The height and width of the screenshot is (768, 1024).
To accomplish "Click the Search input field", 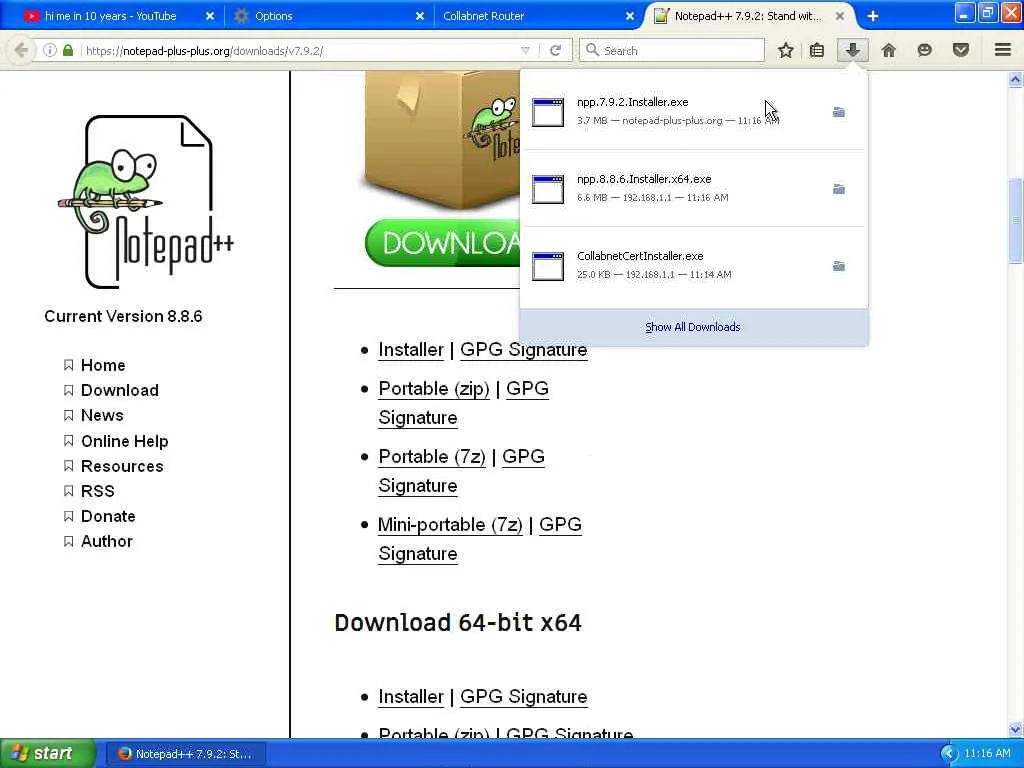I will click(671, 50).
